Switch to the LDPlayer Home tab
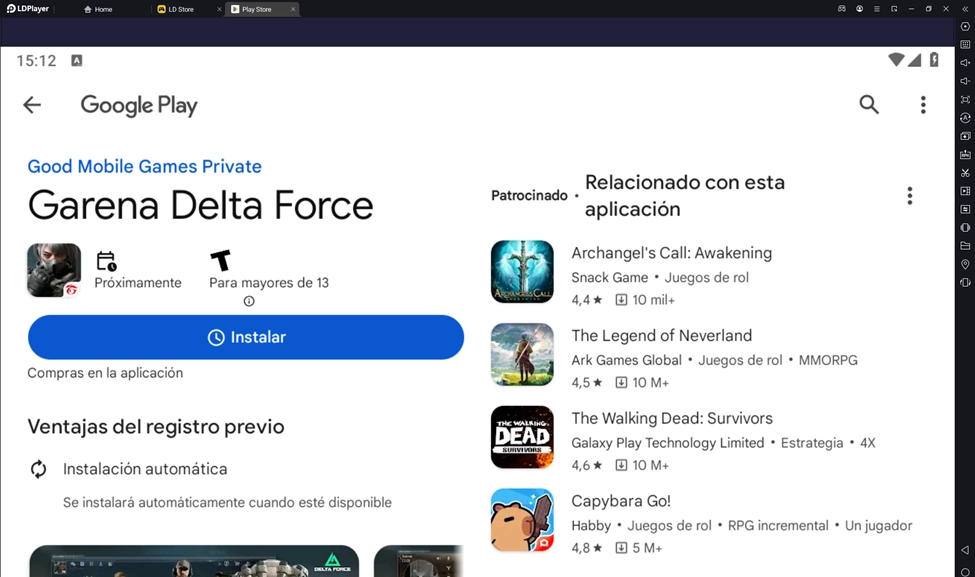This screenshot has width=975, height=577. pos(98,9)
